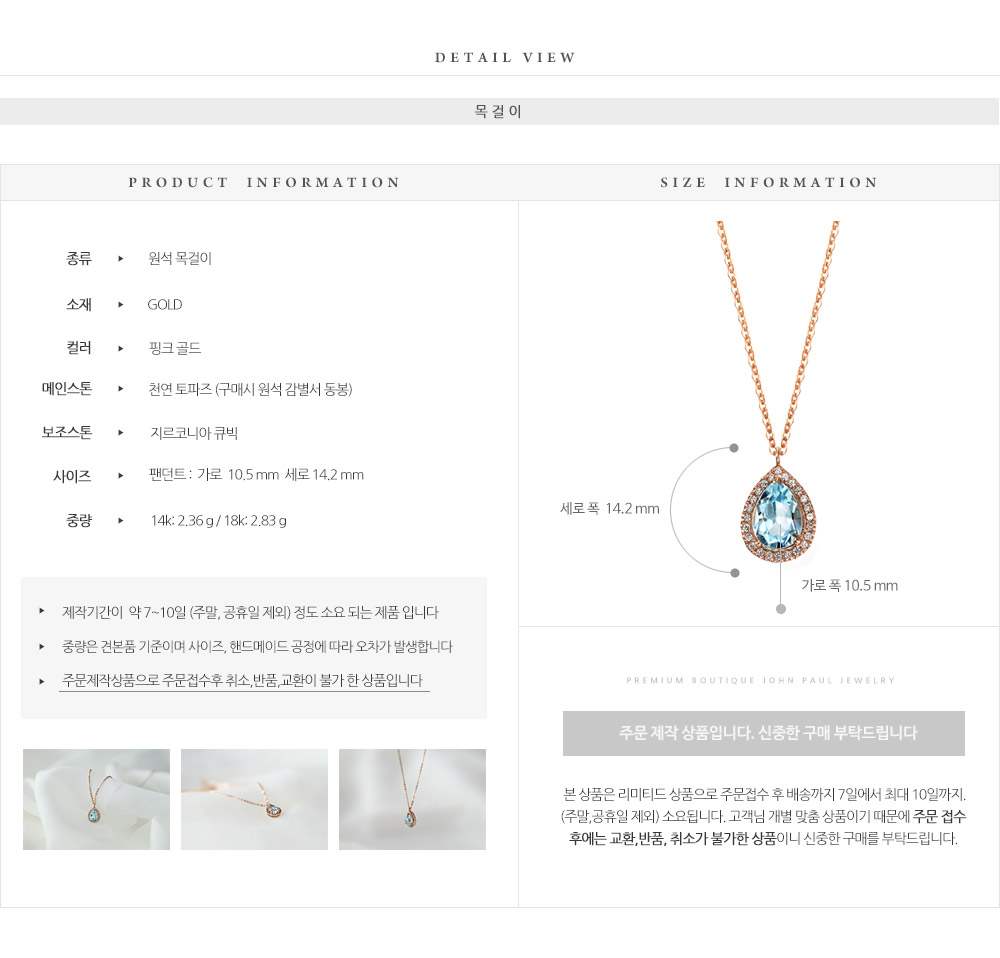Open the middle necklace thumbnail image
Image resolution: width=1000 pixels, height=958 pixels.
(x=254, y=799)
